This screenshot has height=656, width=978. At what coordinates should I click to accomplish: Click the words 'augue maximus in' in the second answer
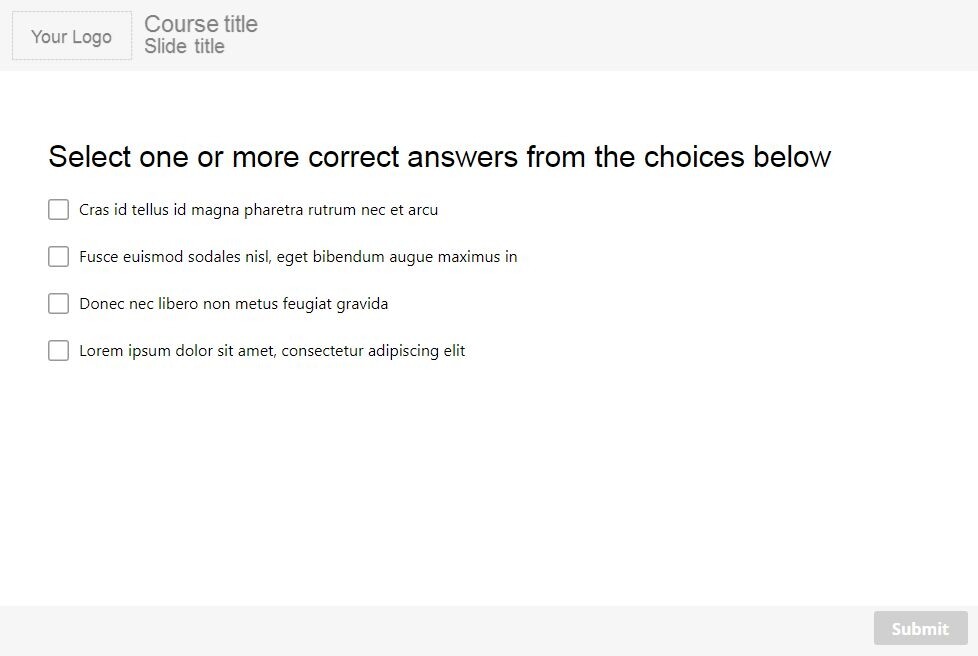click(x=453, y=257)
